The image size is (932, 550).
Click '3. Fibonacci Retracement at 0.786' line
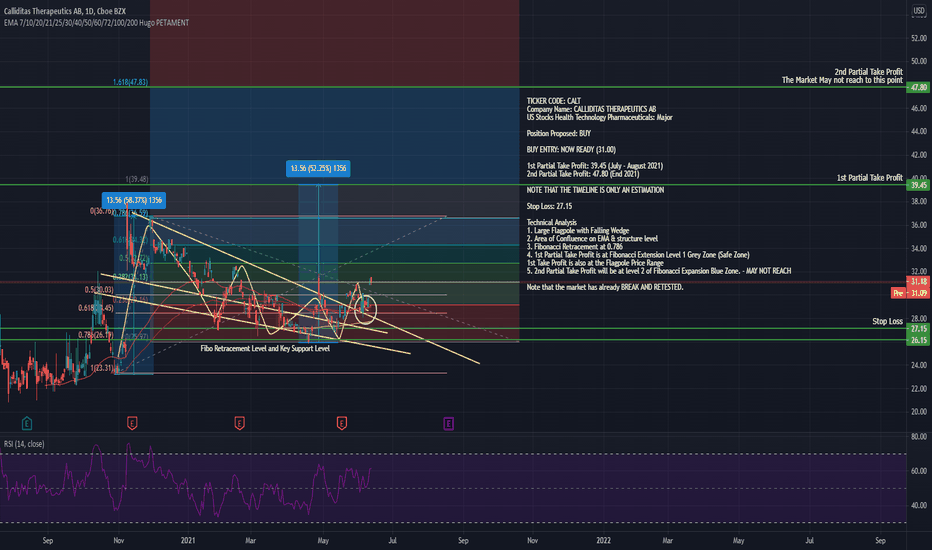(574, 247)
